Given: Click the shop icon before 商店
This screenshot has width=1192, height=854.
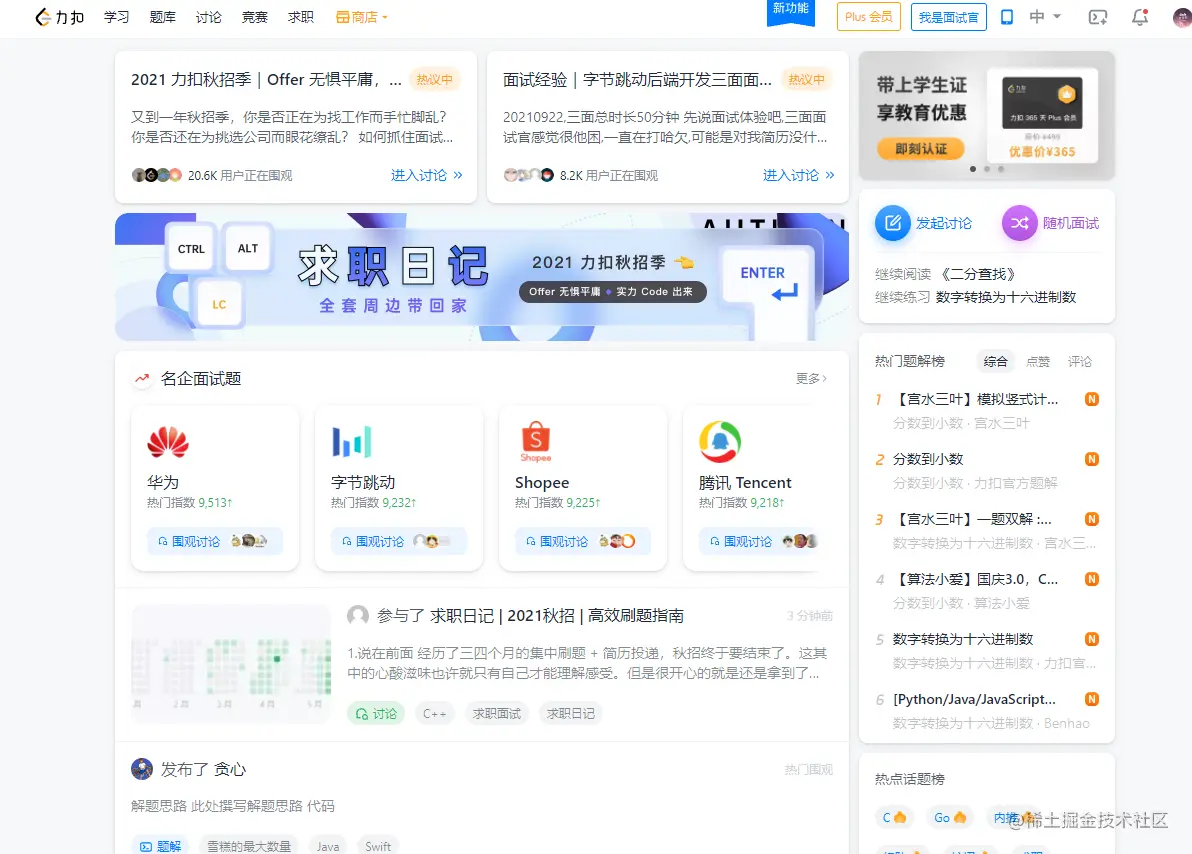Looking at the screenshot, I should 342,17.
